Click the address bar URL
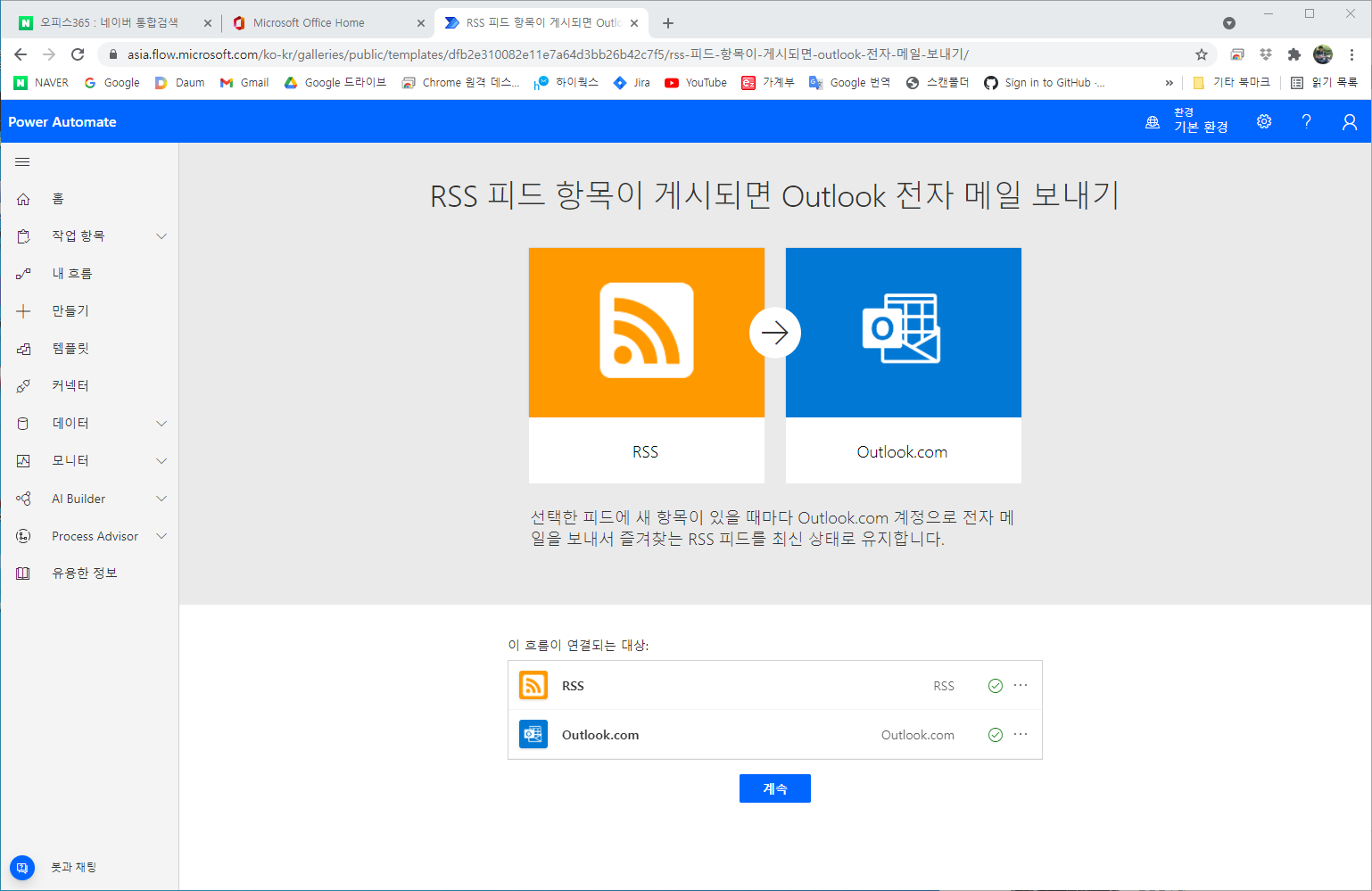This screenshot has height=891, width=1372. (x=548, y=54)
